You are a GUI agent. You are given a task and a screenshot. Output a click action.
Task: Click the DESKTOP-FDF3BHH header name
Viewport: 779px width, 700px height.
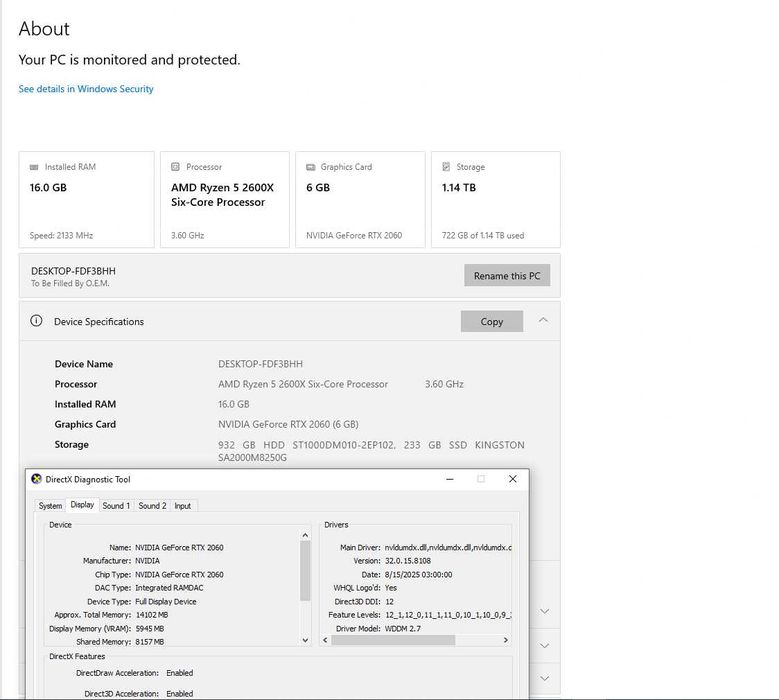click(x=74, y=271)
